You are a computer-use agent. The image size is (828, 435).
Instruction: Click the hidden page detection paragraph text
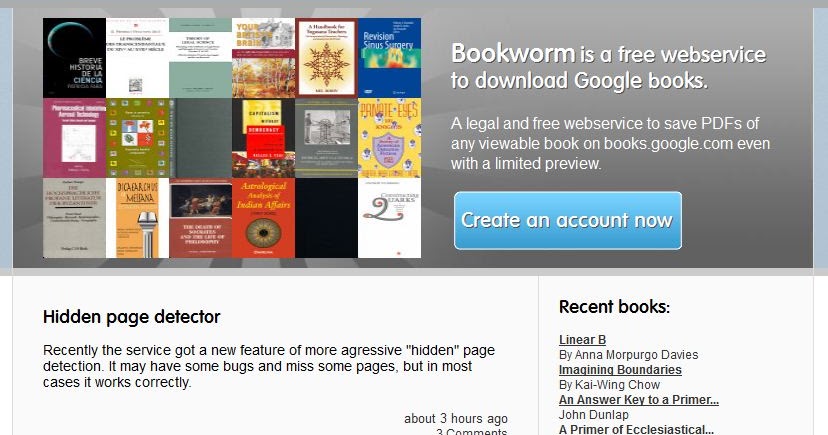(x=269, y=366)
